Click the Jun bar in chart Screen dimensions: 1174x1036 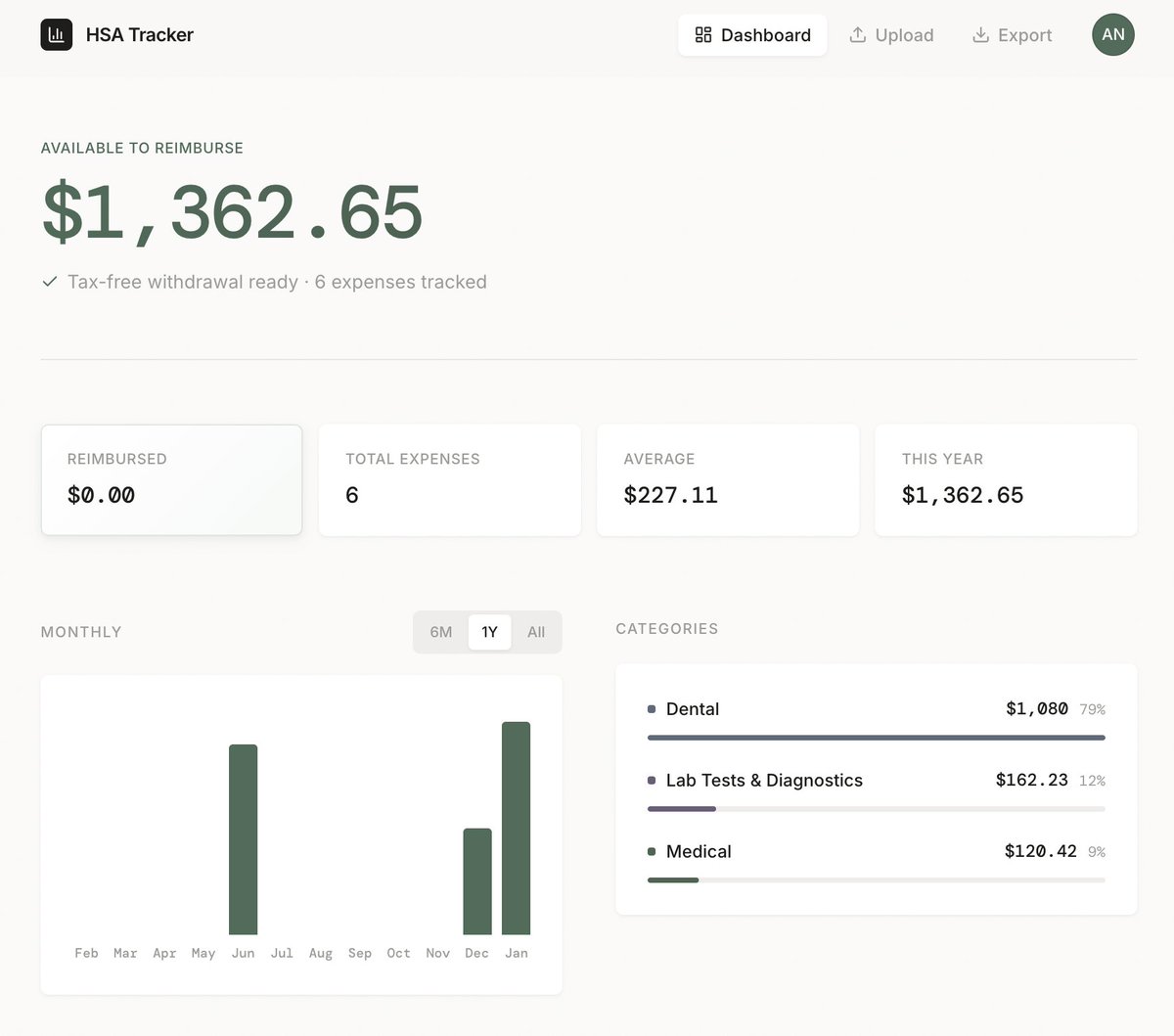[244, 839]
